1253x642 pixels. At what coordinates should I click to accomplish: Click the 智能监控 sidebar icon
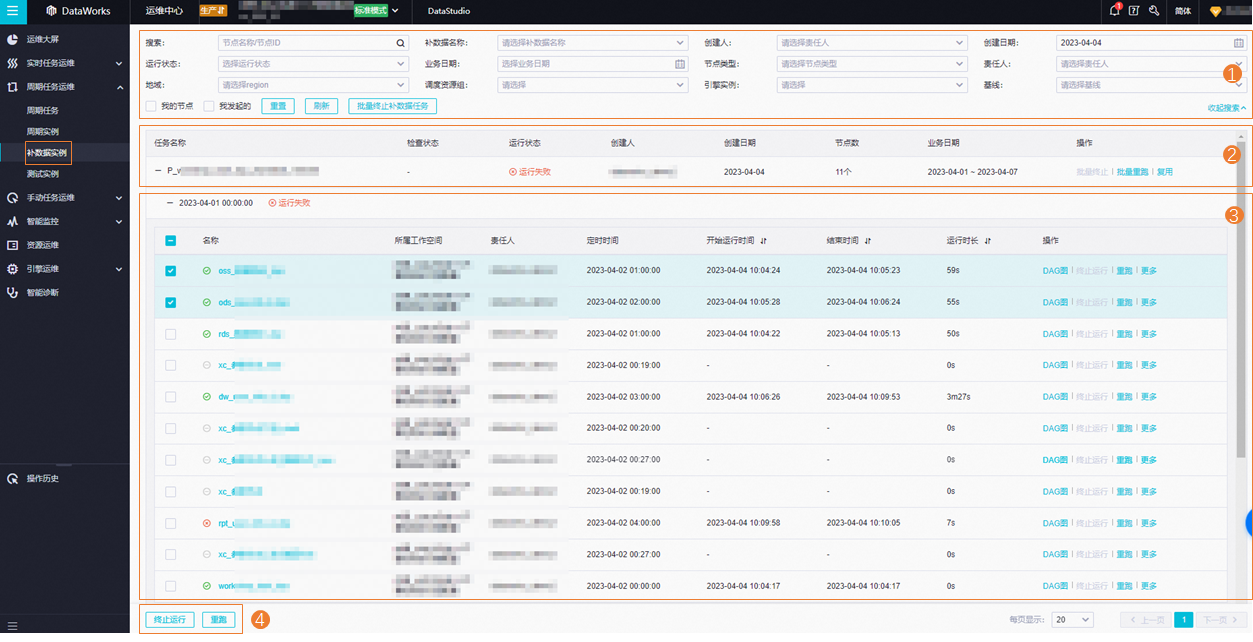pos(12,221)
